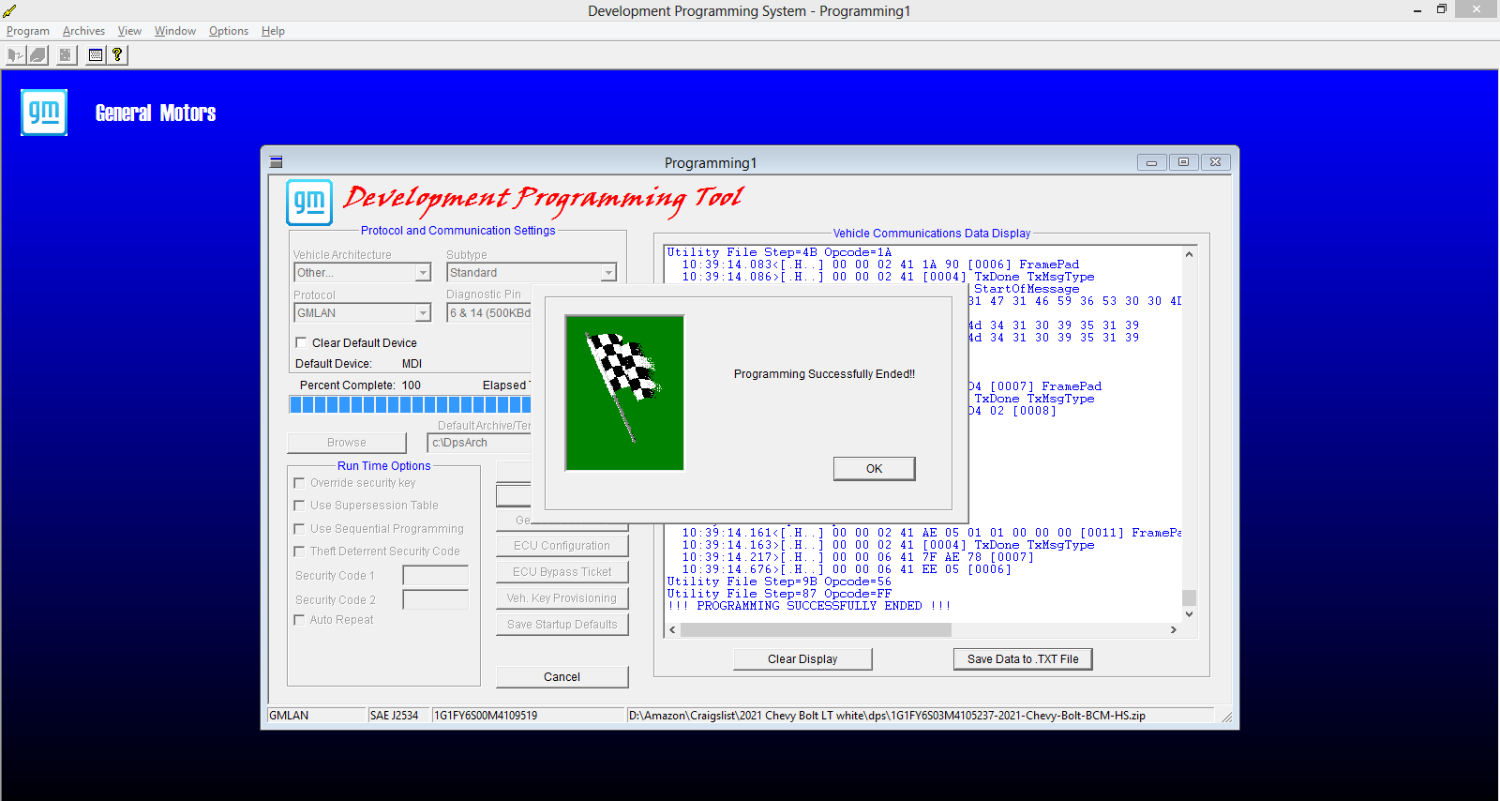The height and width of the screenshot is (801, 1500).
Task: Click the data display scroll-left arrow
Action: tap(673, 630)
